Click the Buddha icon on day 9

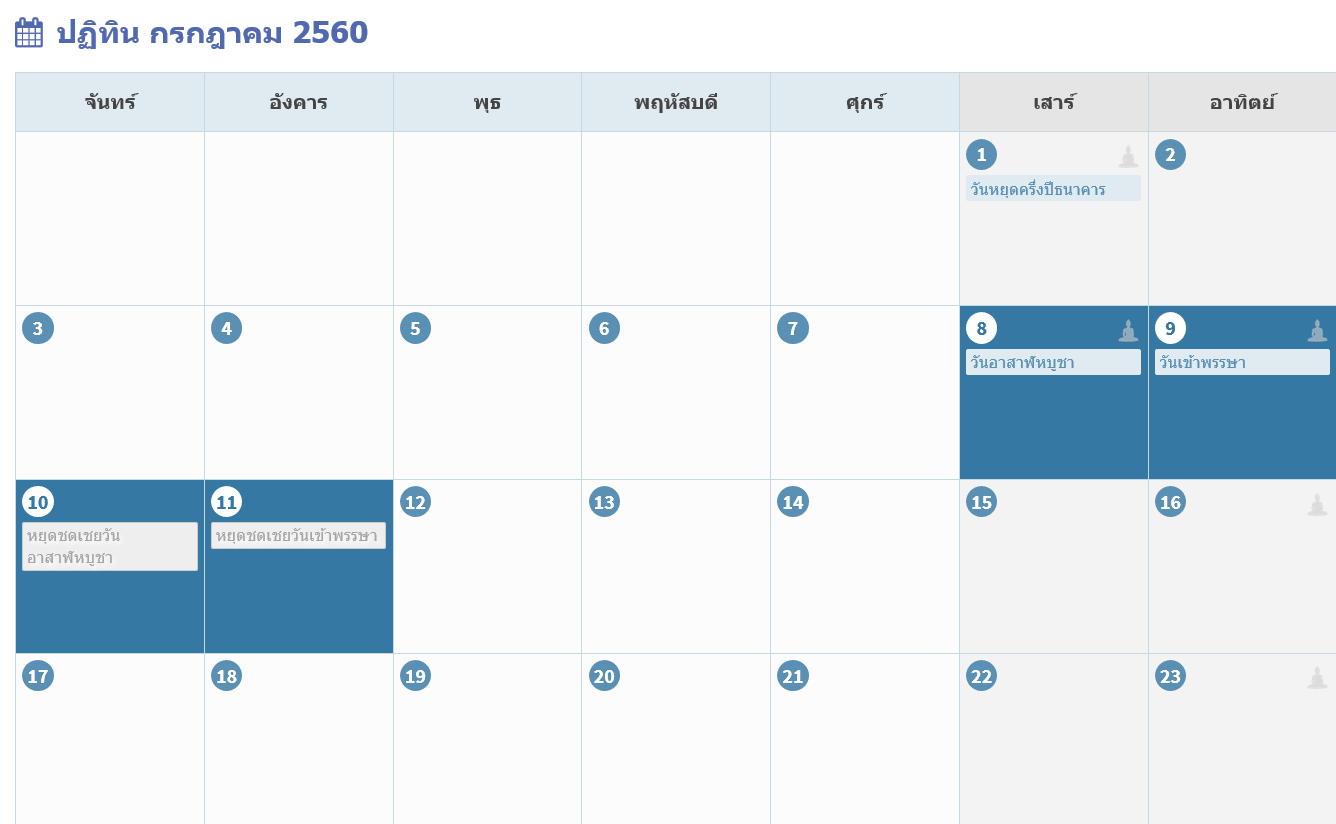coord(1317,331)
